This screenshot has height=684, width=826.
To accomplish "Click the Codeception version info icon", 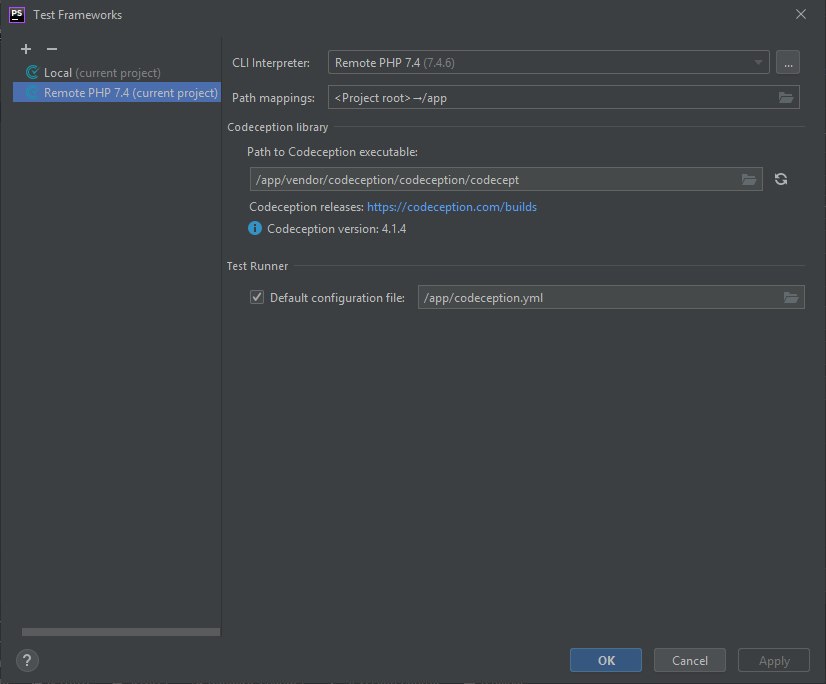I will coord(254,228).
